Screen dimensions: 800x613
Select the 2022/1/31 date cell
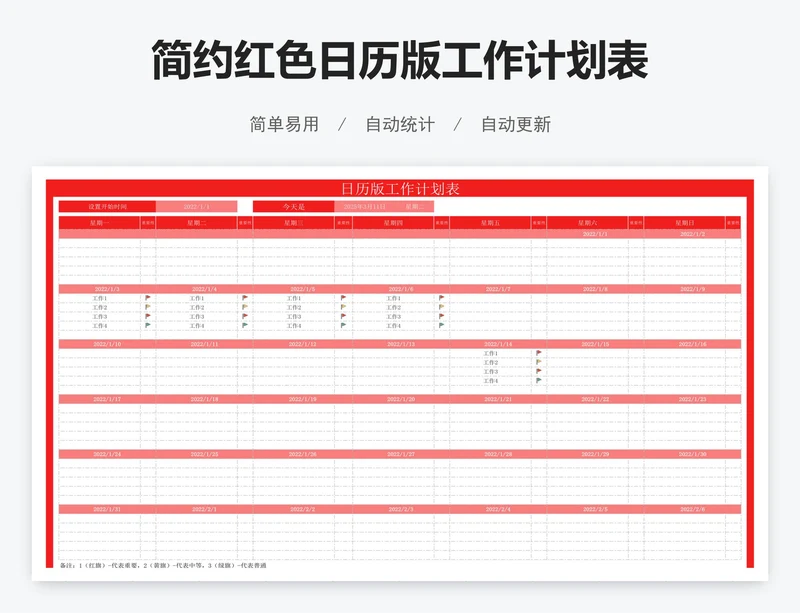pyautogui.click(x=107, y=509)
